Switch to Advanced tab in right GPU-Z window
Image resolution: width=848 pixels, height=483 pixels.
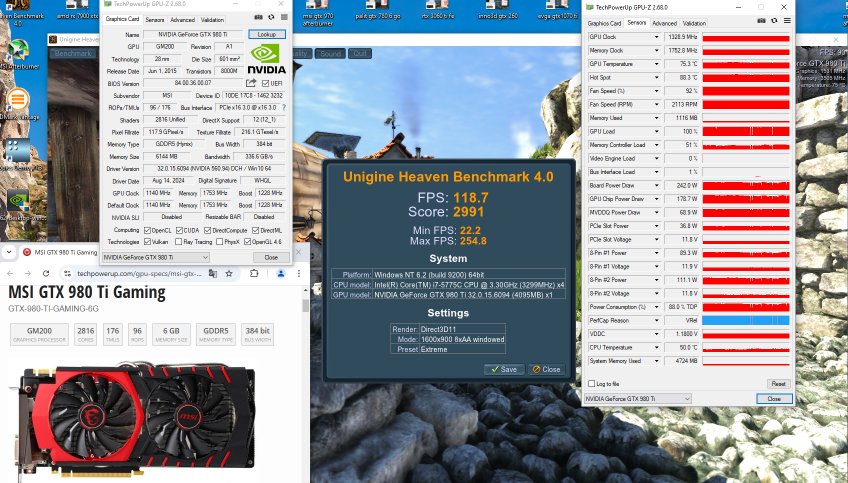(x=664, y=23)
